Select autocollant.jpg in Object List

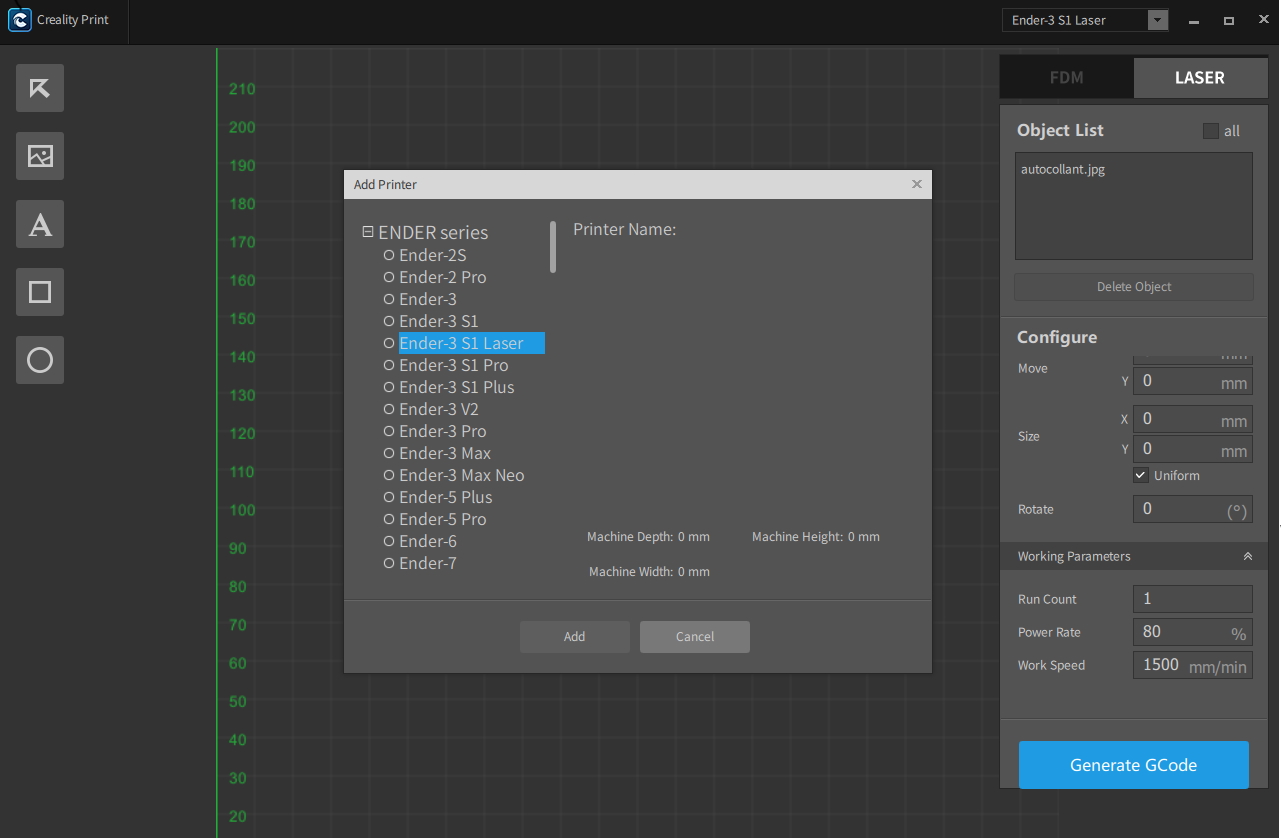pos(1063,169)
